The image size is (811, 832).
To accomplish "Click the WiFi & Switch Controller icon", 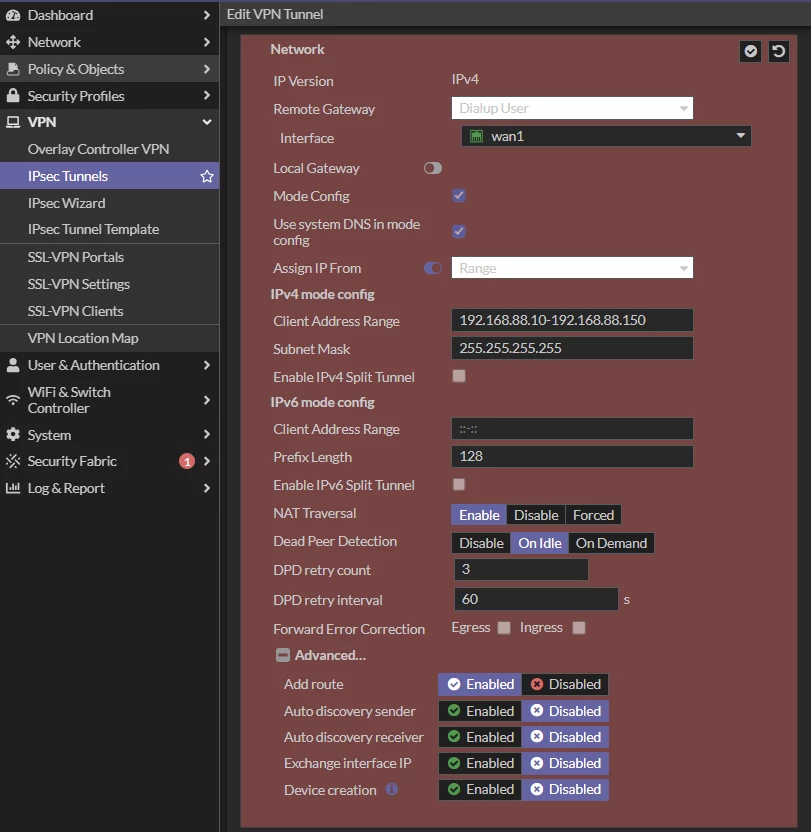I will coord(13,400).
